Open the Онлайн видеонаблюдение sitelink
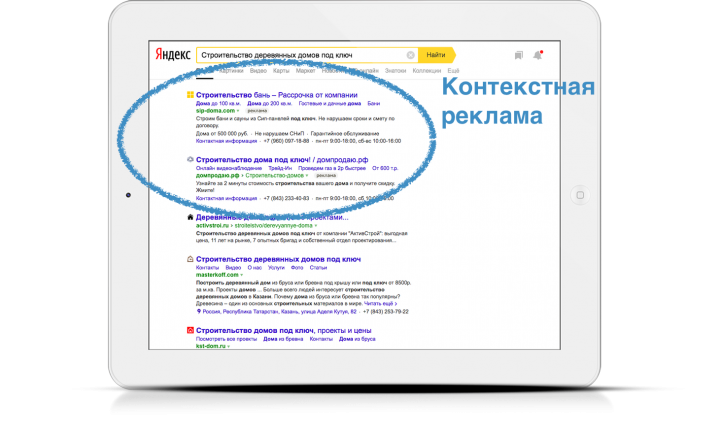 click(229, 168)
